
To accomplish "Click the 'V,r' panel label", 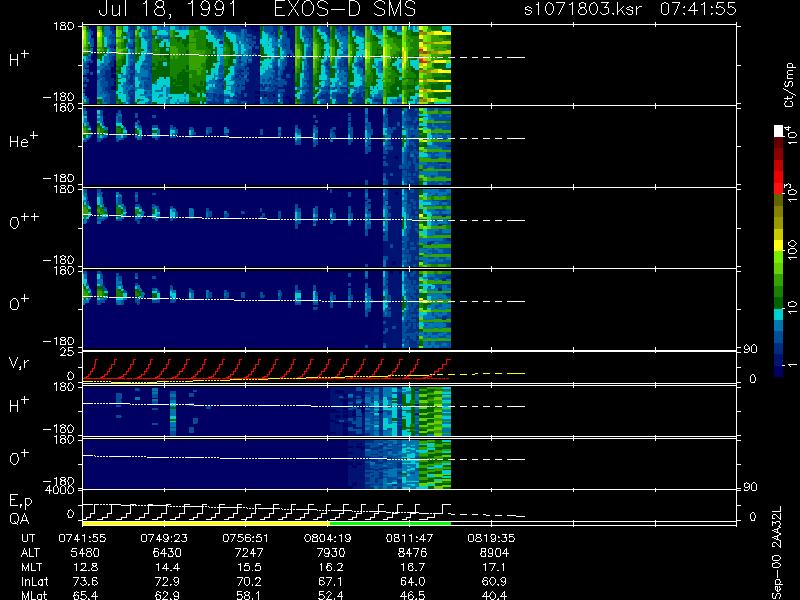I will tap(19, 363).
